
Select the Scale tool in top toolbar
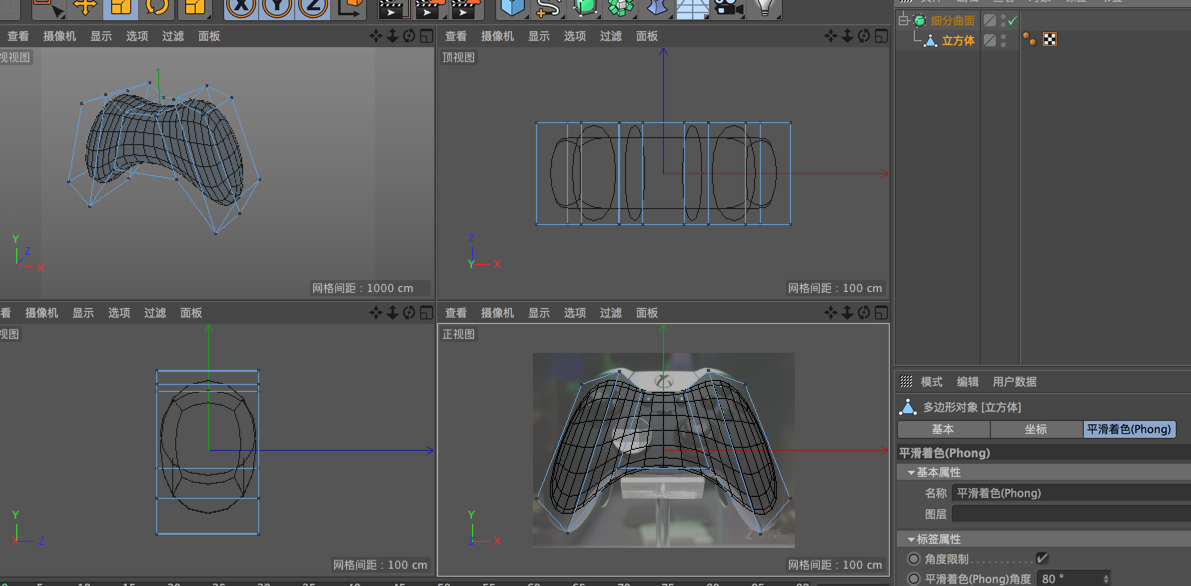[x=122, y=7]
